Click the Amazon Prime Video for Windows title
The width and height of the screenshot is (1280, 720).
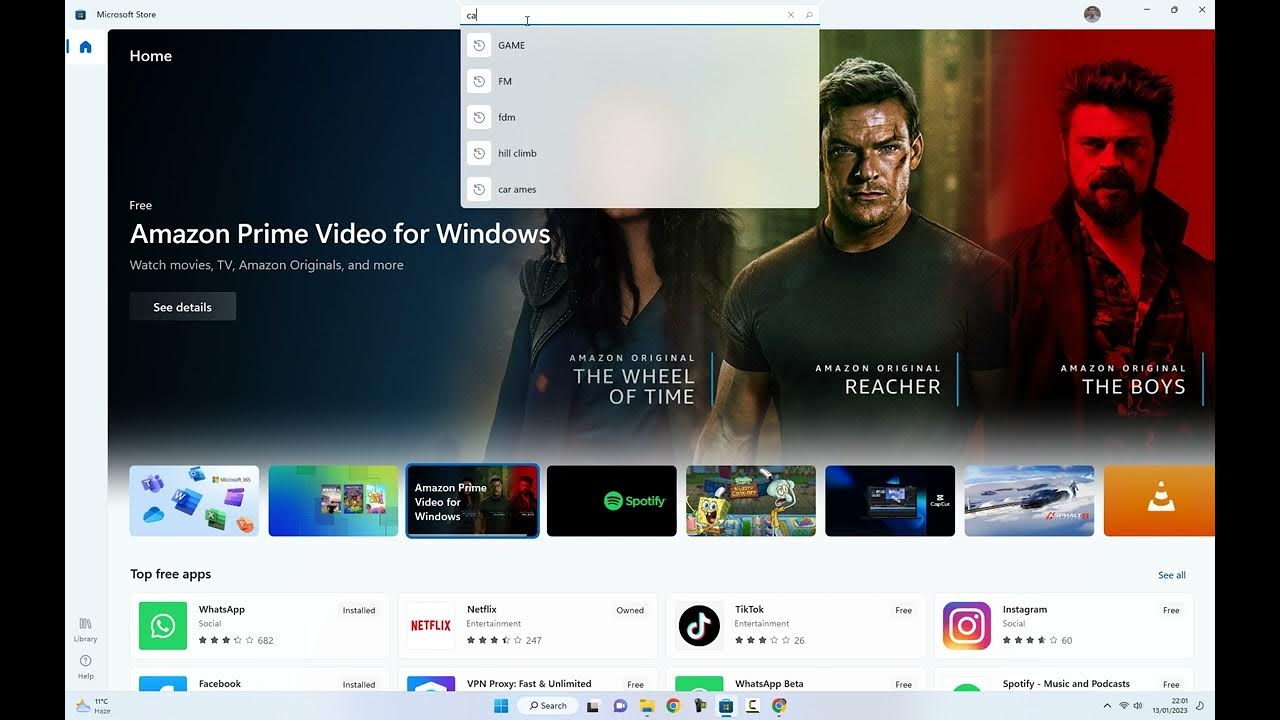[340, 234]
